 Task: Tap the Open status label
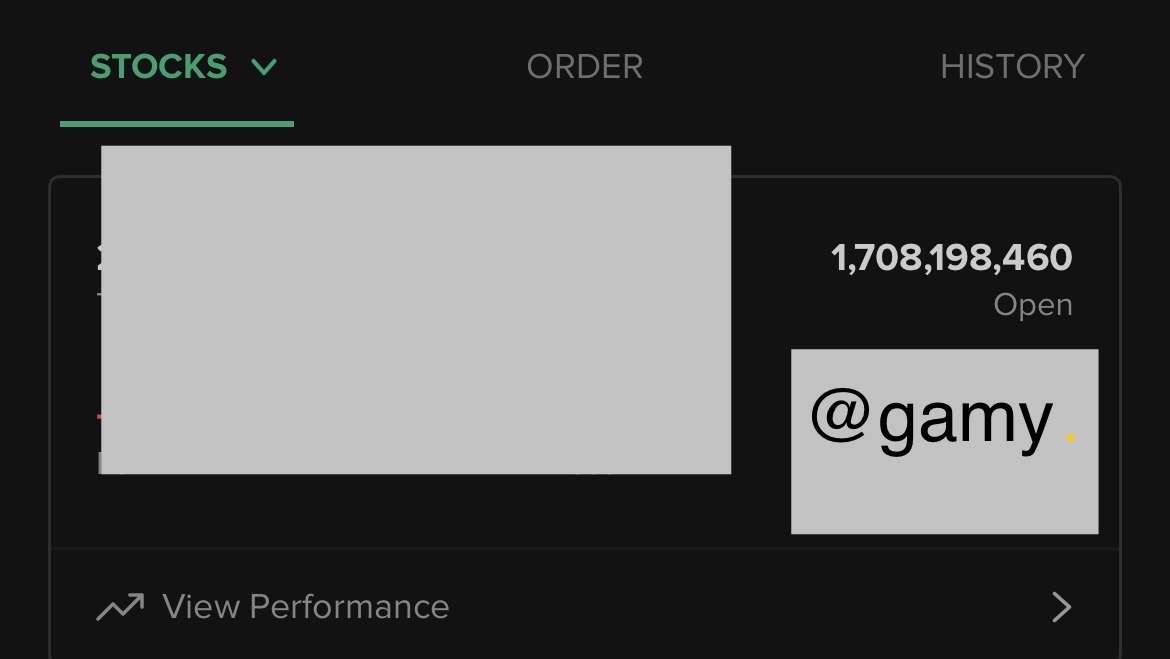coord(1032,305)
